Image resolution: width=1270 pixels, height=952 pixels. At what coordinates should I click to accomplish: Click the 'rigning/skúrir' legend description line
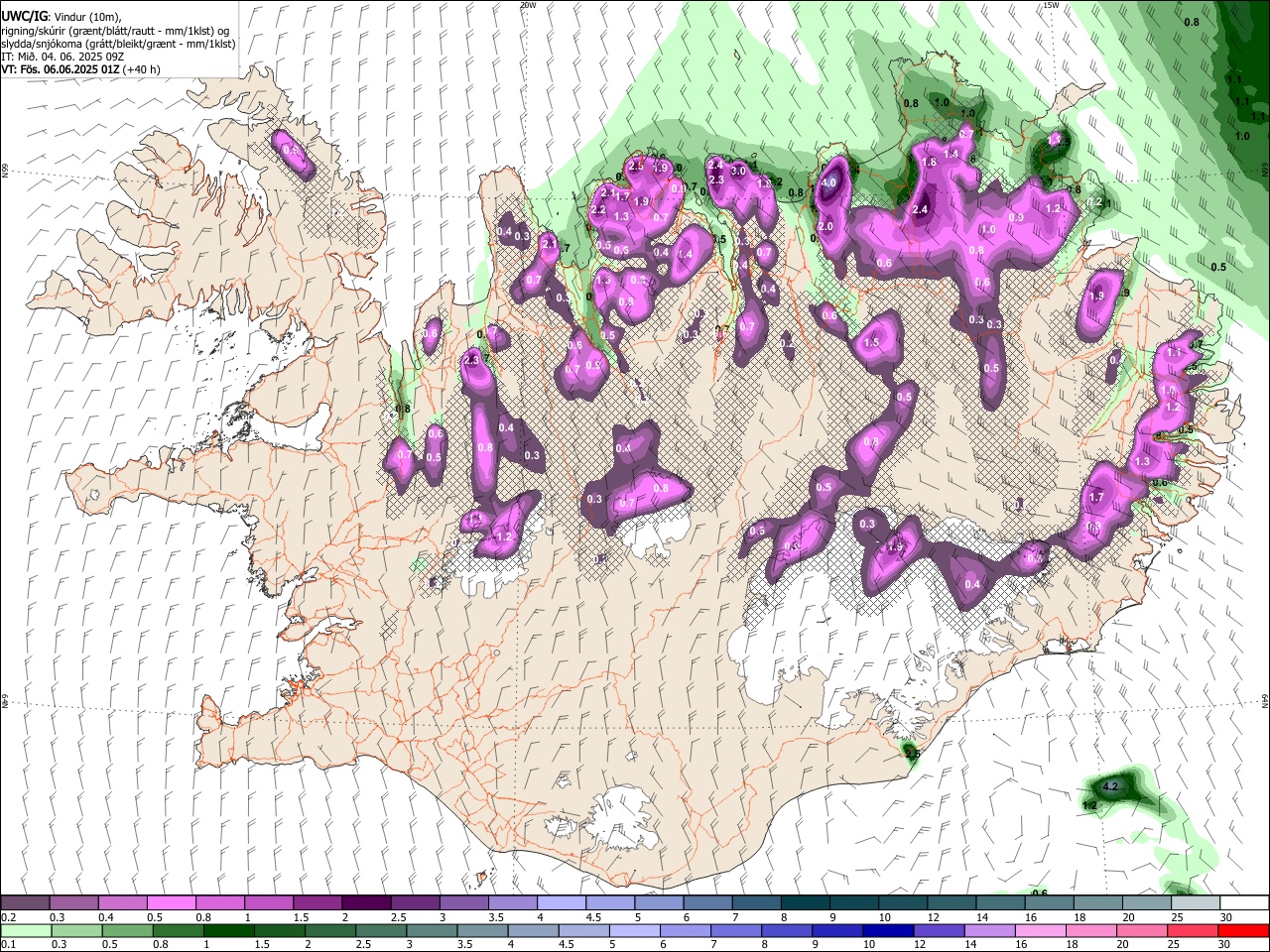tap(115, 31)
